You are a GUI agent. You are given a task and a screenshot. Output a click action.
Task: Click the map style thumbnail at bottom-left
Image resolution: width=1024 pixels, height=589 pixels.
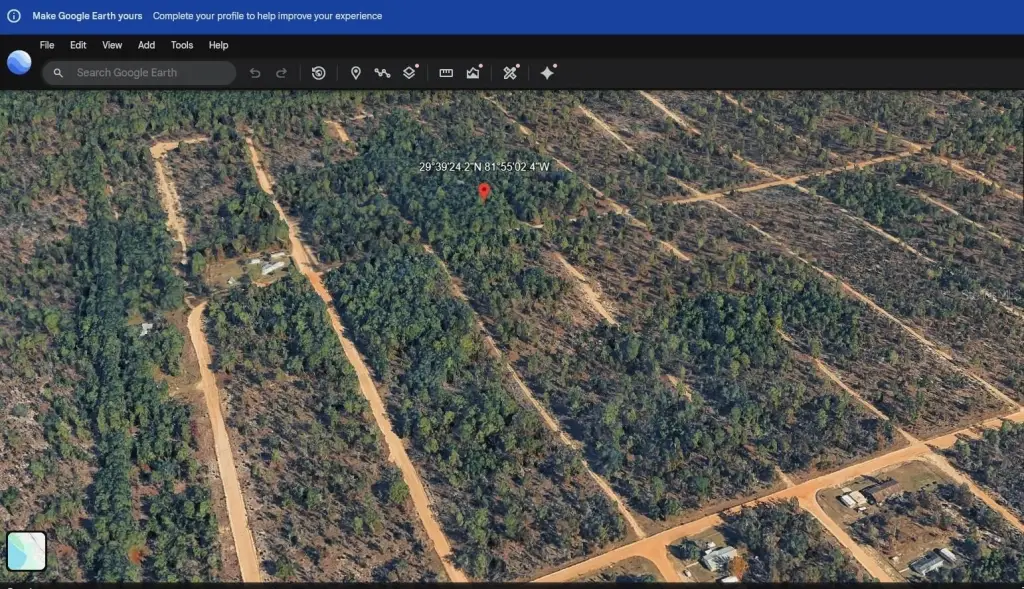tap(27, 550)
